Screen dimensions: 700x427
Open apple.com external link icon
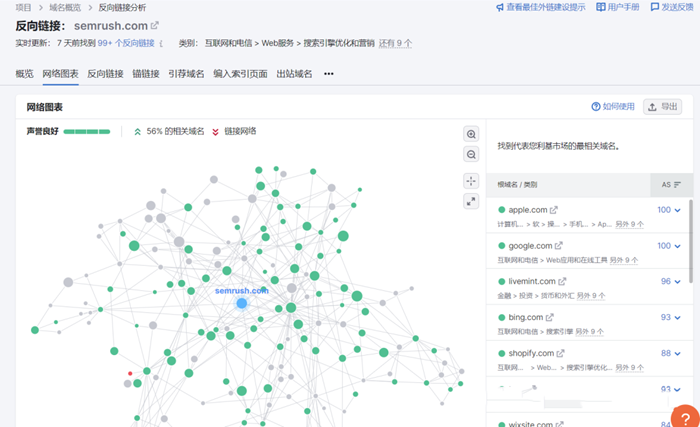tap(554, 210)
